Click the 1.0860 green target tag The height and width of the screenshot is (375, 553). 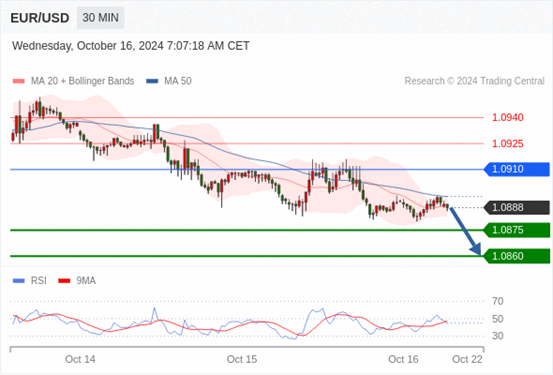tap(517, 256)
